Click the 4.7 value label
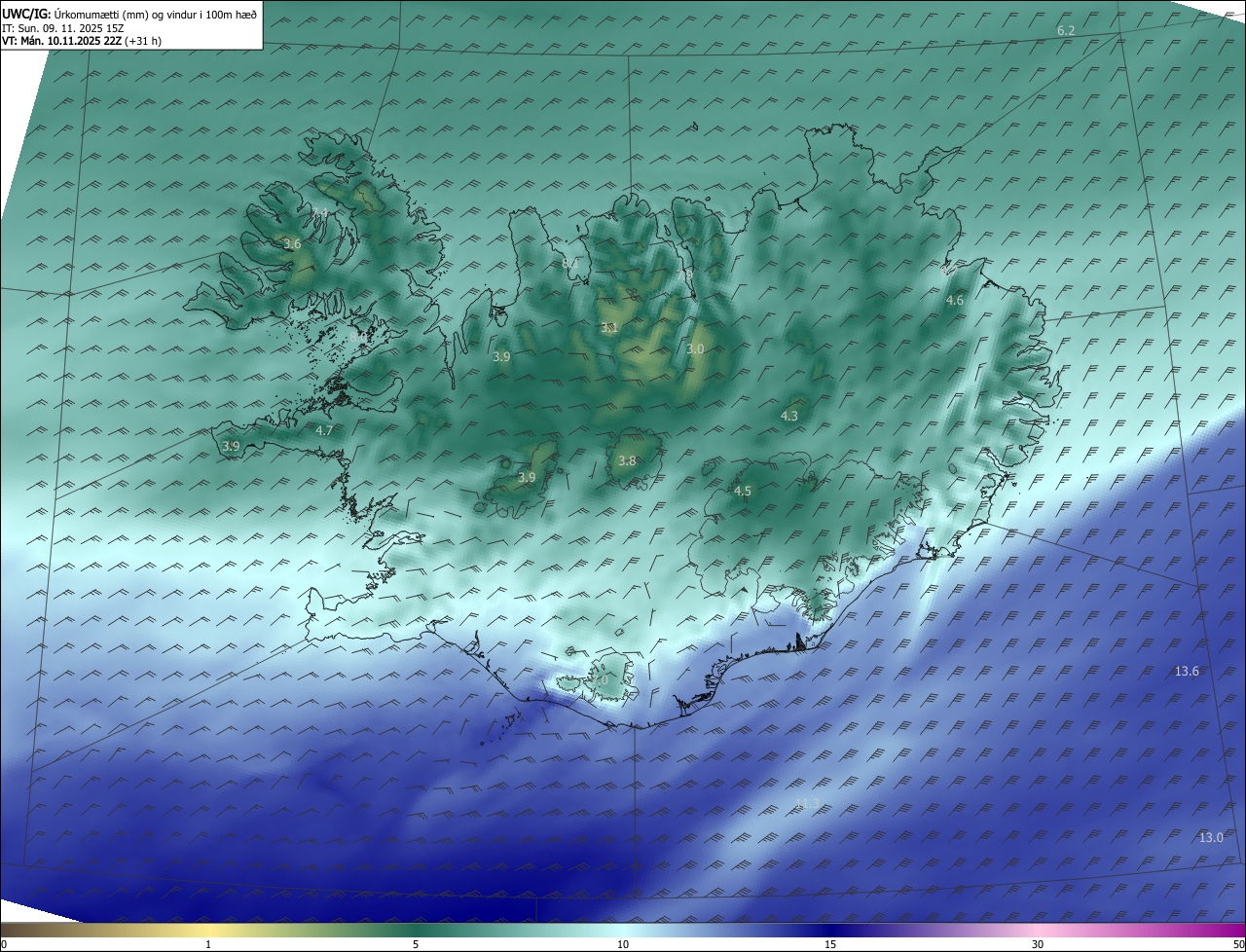The height and width of the screenshot is (952, 1246). (x=324, y=430)
